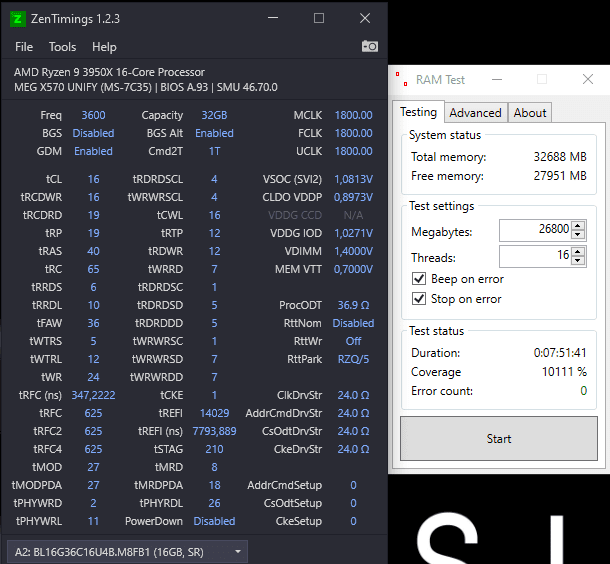This screenshot has height=564, width=610.
Task: Toggle the Beep on error checkbox
Action: tap(419, 279)
